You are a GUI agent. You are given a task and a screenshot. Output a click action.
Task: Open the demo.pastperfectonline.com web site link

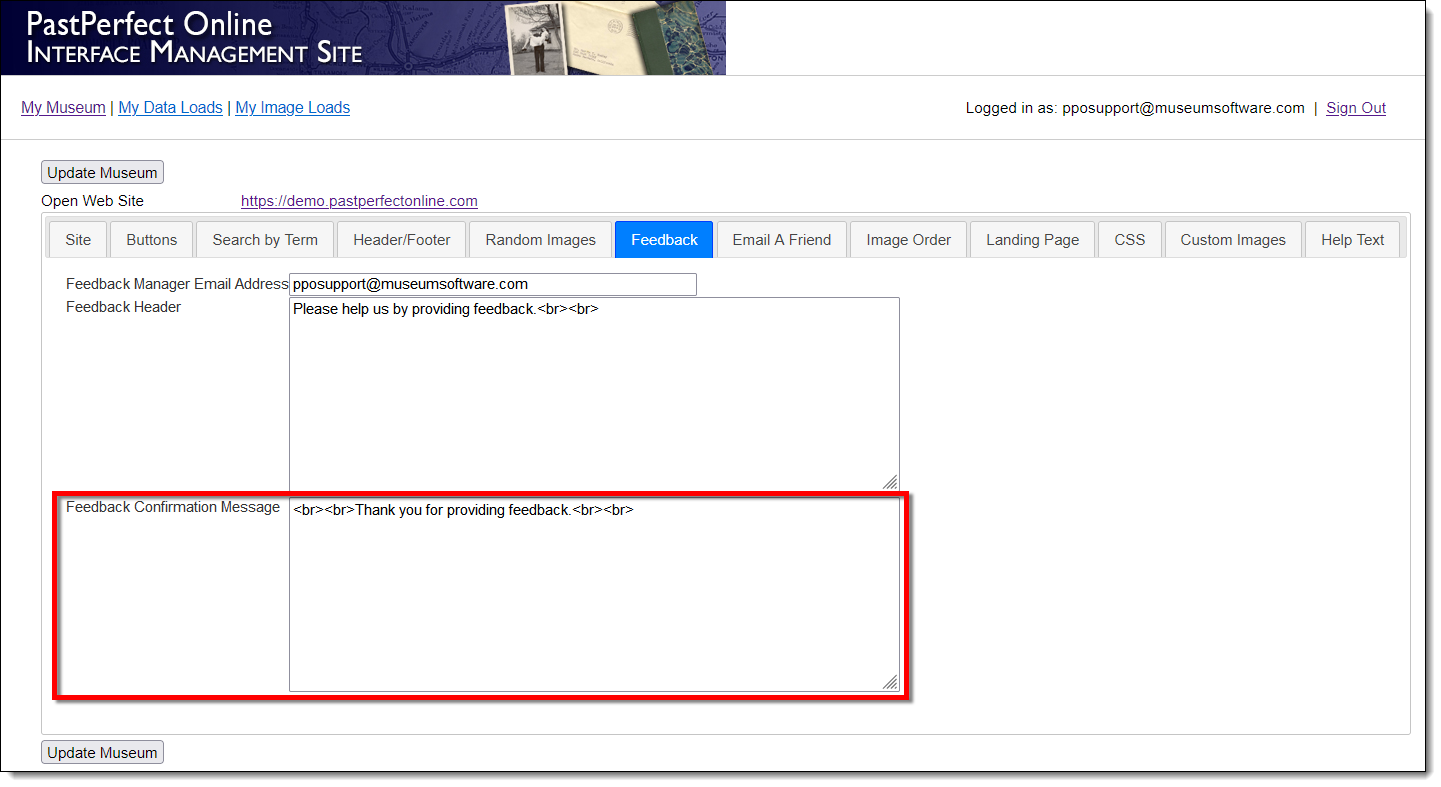[x=359, y=201]
